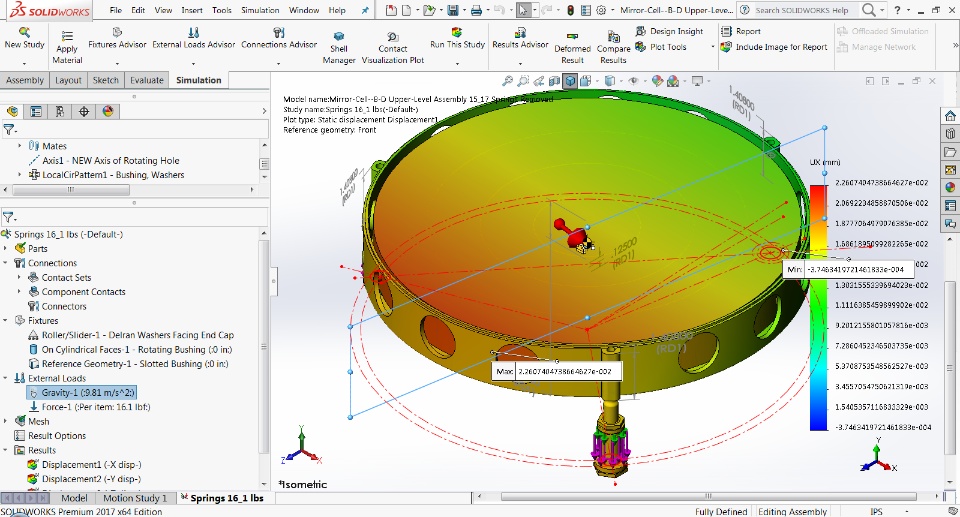Expand the Parts tree node
The image size is (960, 517).
click(7, 249)
